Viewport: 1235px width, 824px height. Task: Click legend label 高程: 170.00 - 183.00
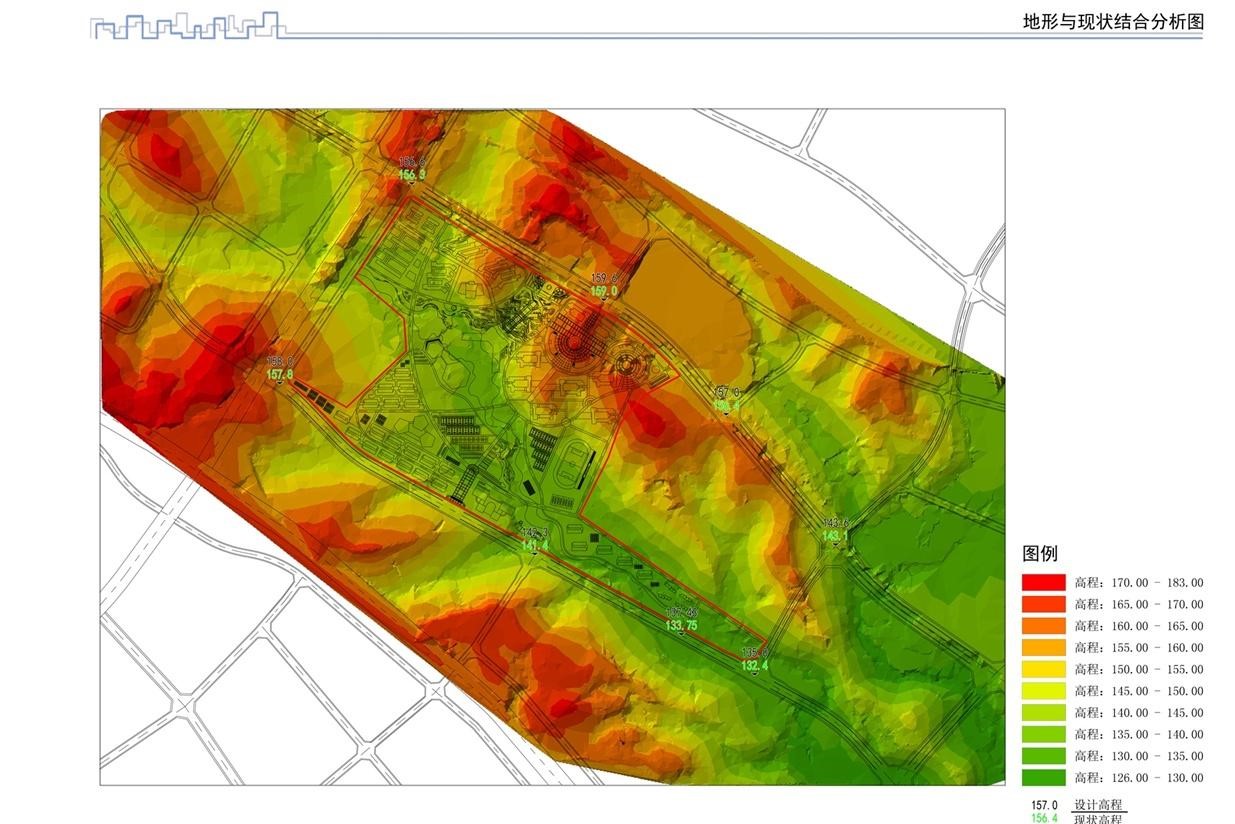(1139, 583)
